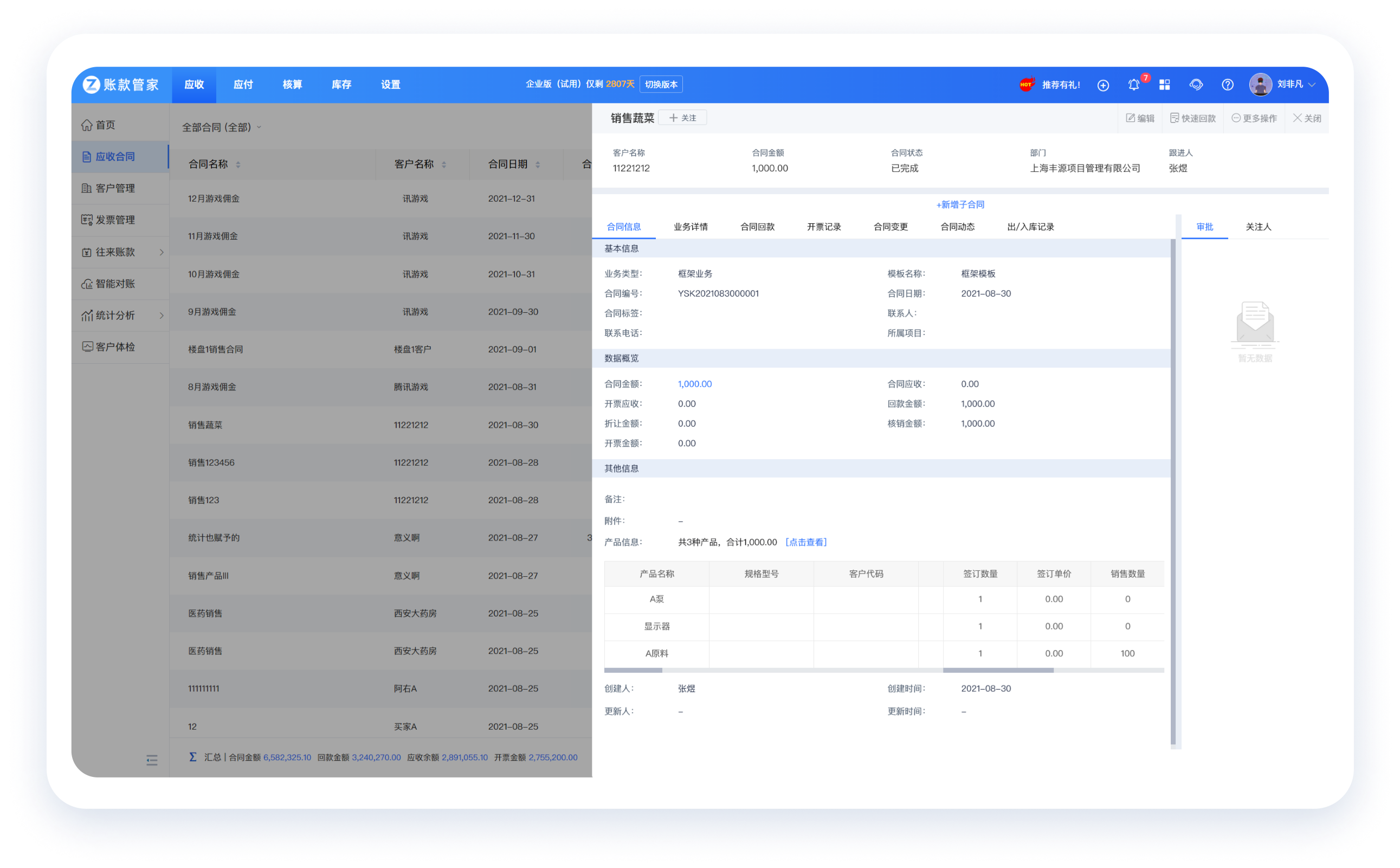Viewport: 1400px width, 868px height.
Task: Open the apps grid icon
Action: pos(1164,85)
